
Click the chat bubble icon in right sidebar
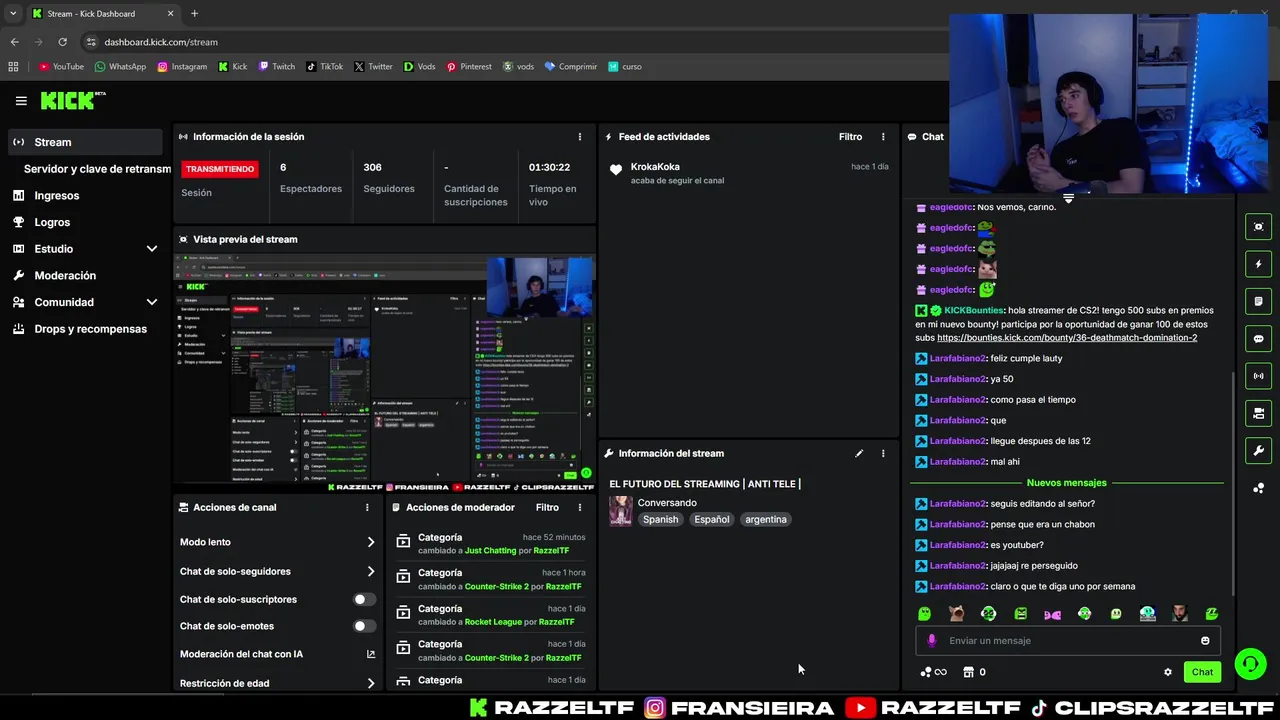1259,339
